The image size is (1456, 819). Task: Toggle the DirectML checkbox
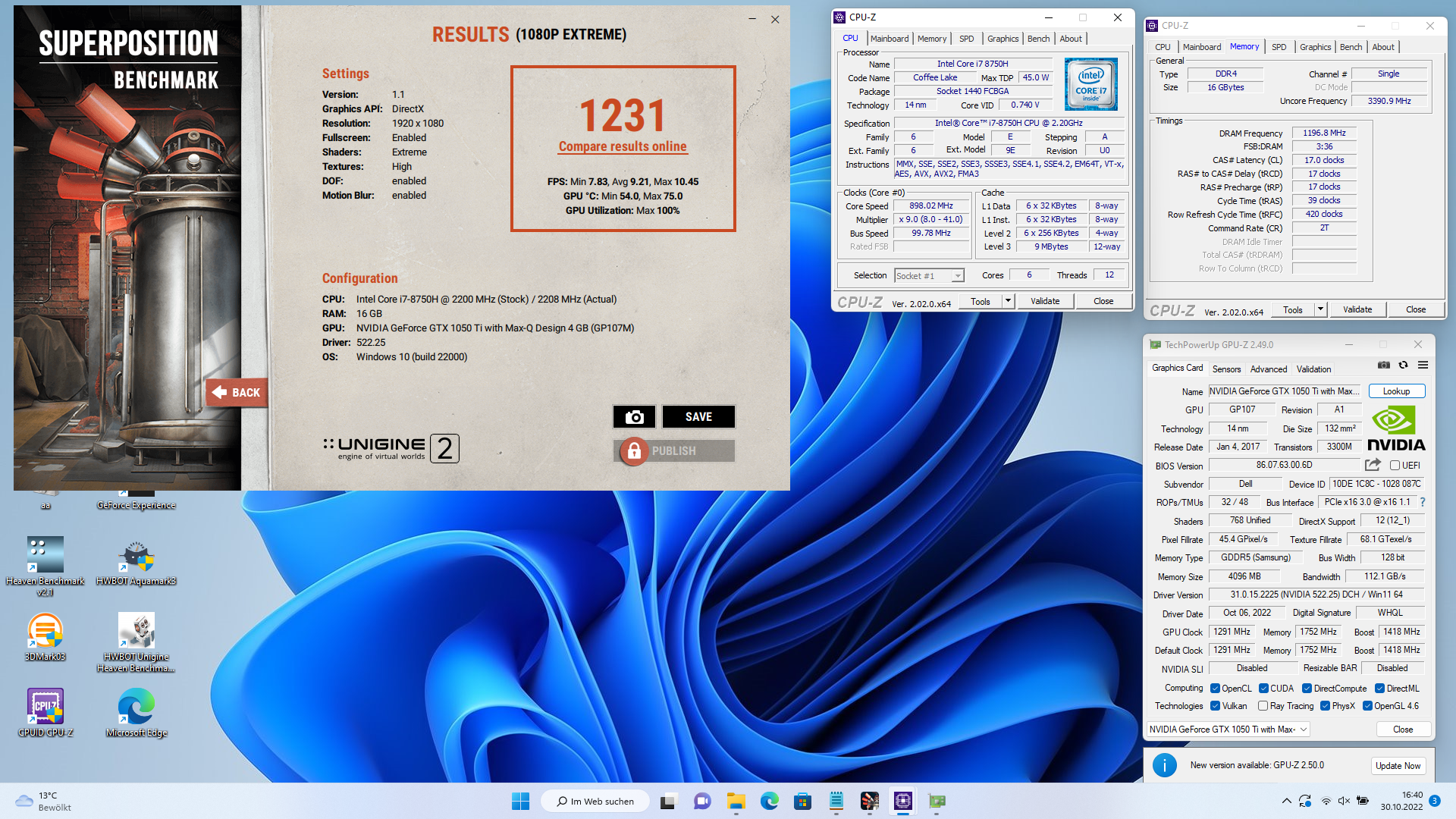pos(1379,689)
